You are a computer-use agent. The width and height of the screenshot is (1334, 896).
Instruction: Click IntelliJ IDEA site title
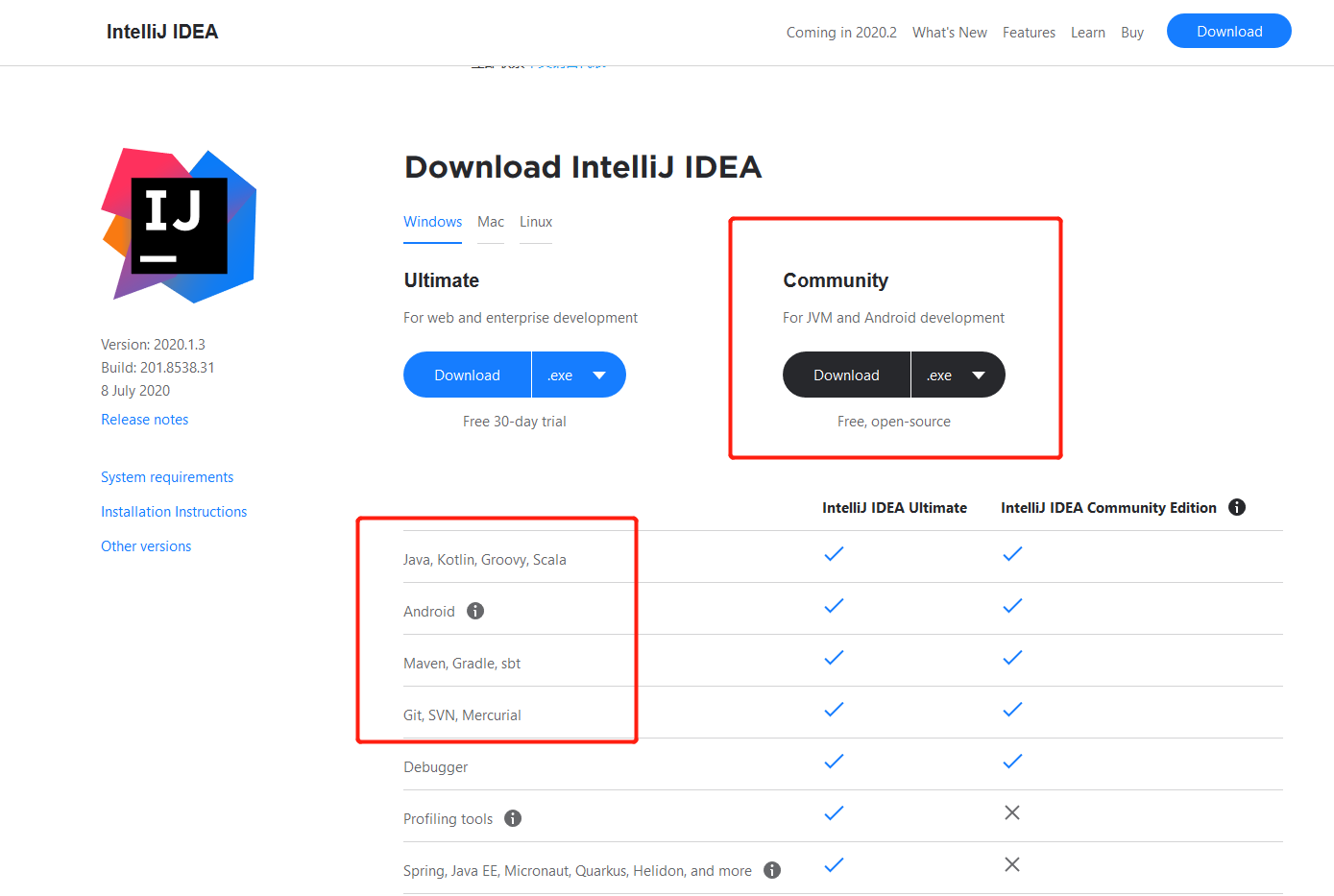pos(162,32)
